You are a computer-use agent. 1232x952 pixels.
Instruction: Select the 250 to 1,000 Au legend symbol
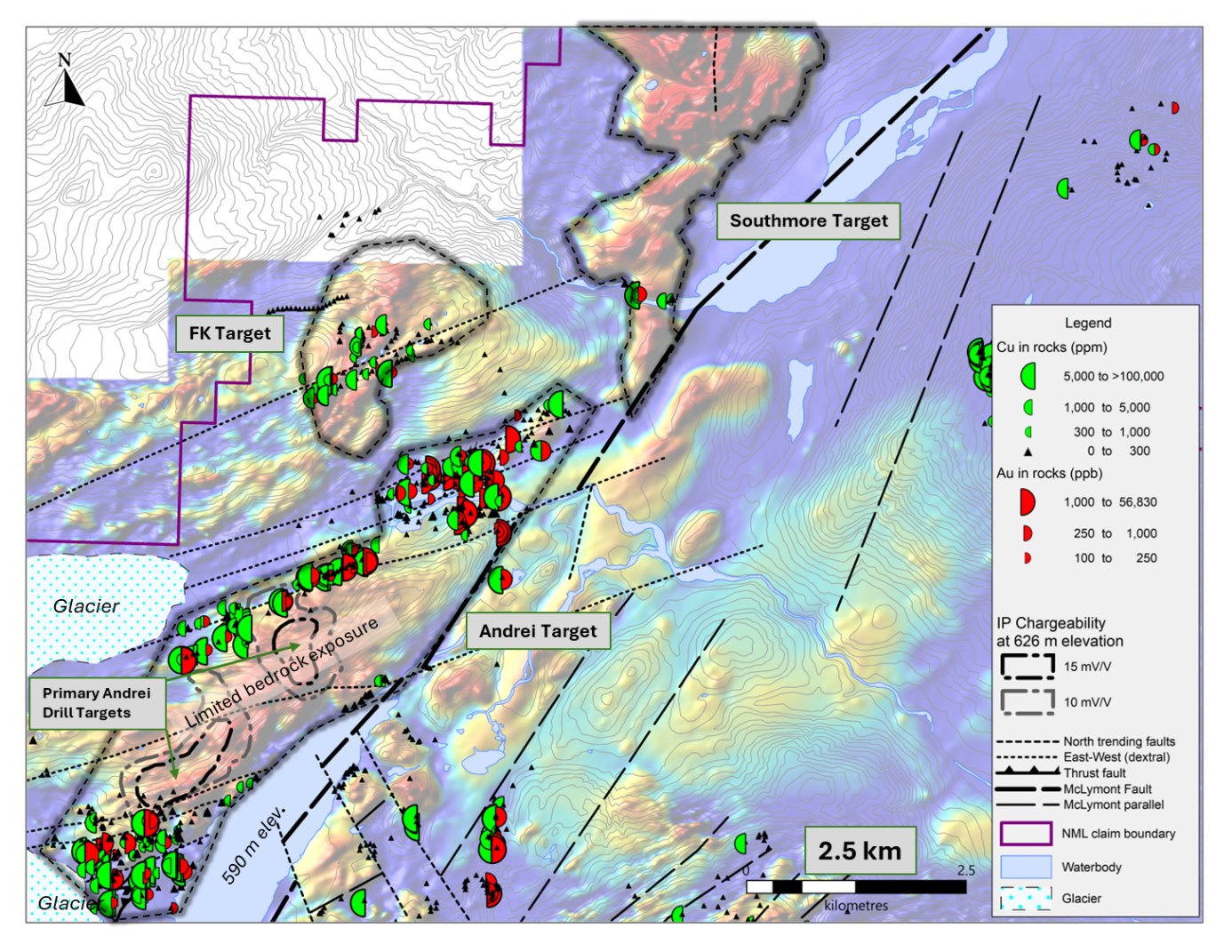coord(1028,533)
